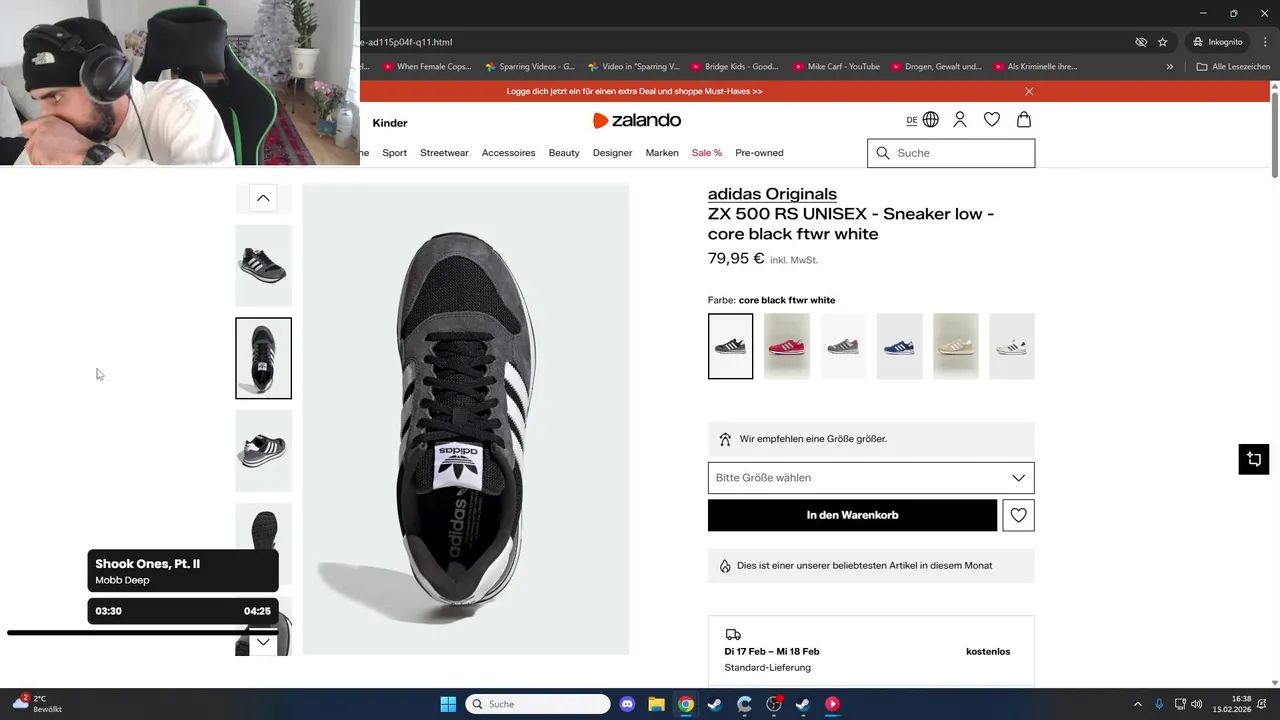
Task: Open the volume control in system tray
Action: [1198, 704]
